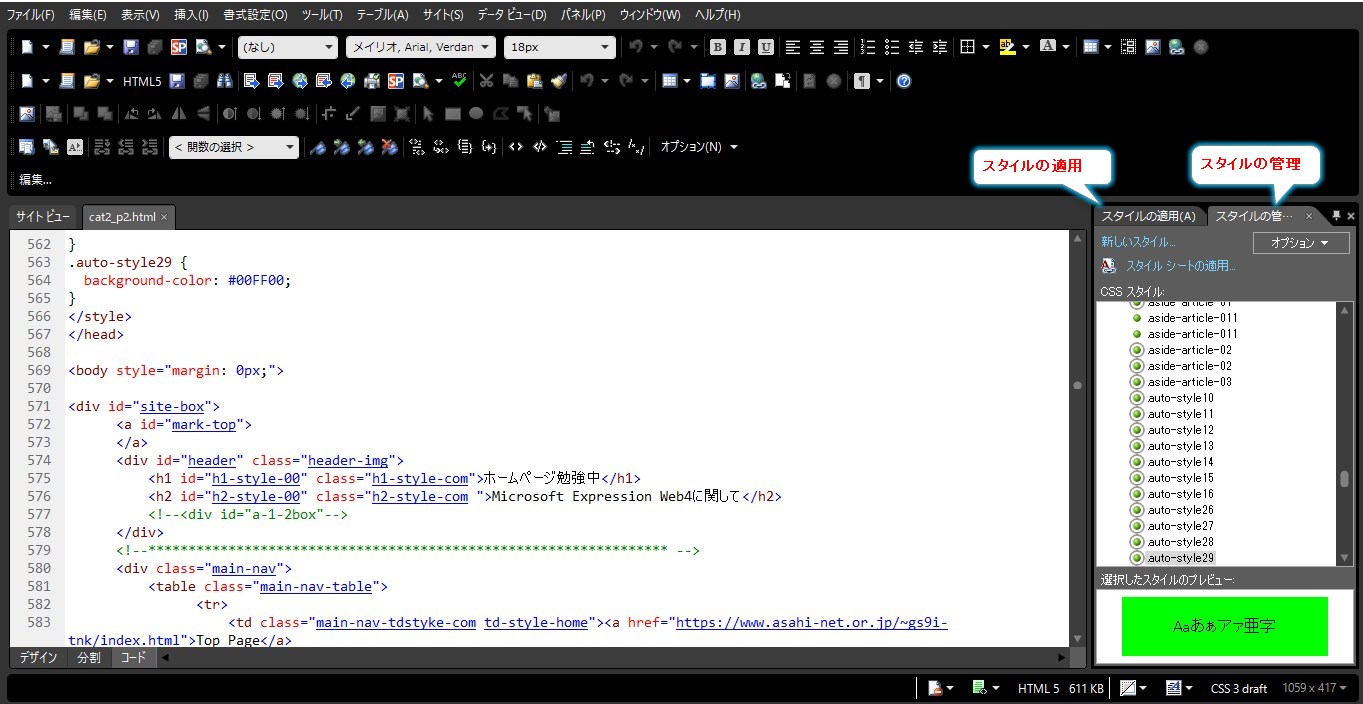
Task: Click the 編集... toolbar button
Action: [x=35, y=180]
